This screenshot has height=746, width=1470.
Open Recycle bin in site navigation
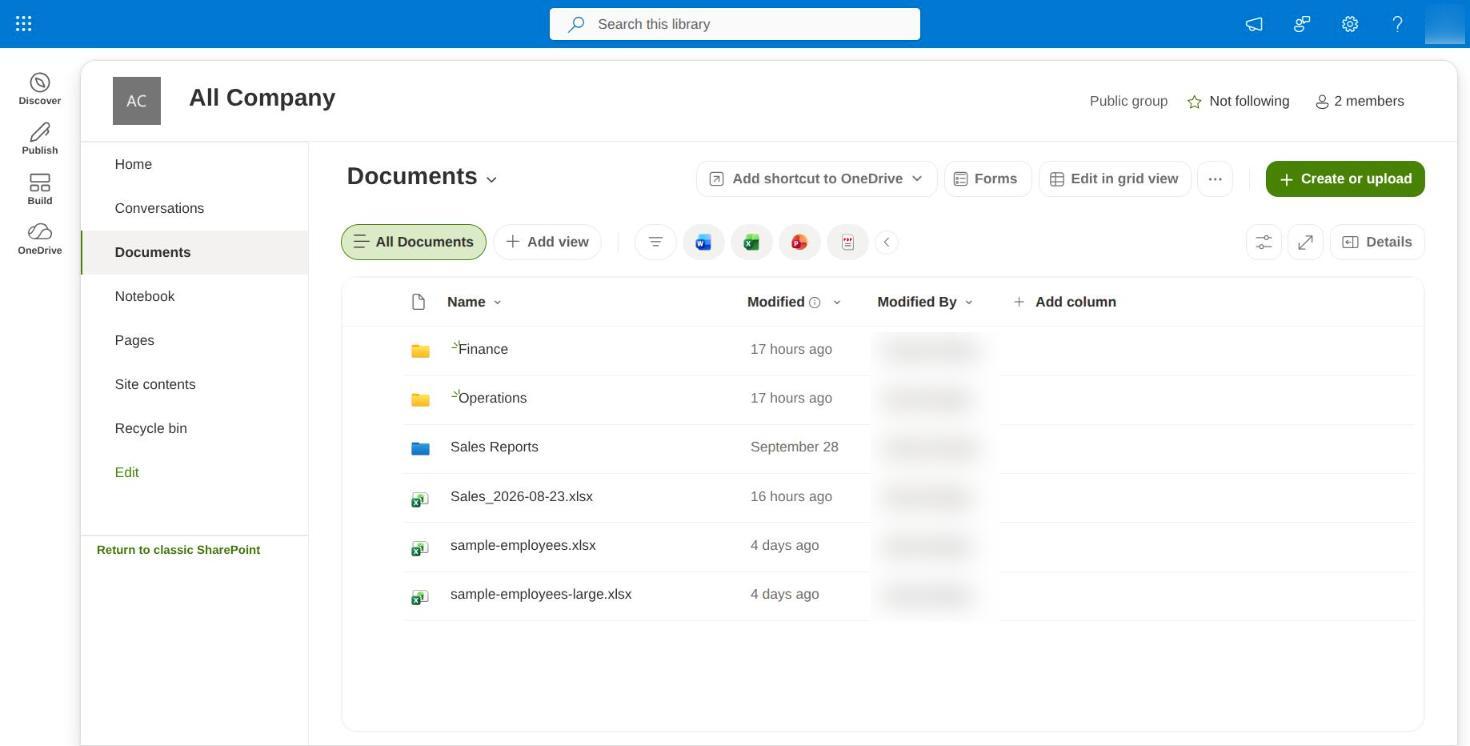click(x=151, y=428)
